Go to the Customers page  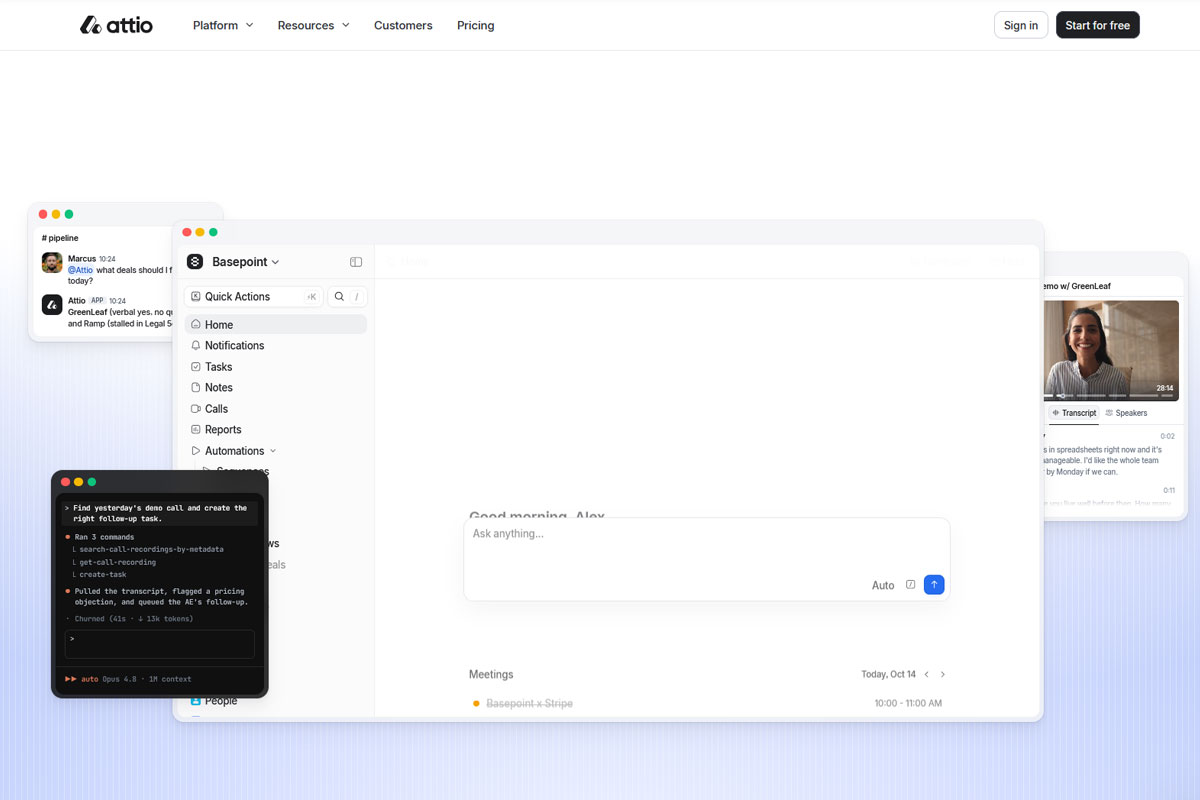pos(403,25)
